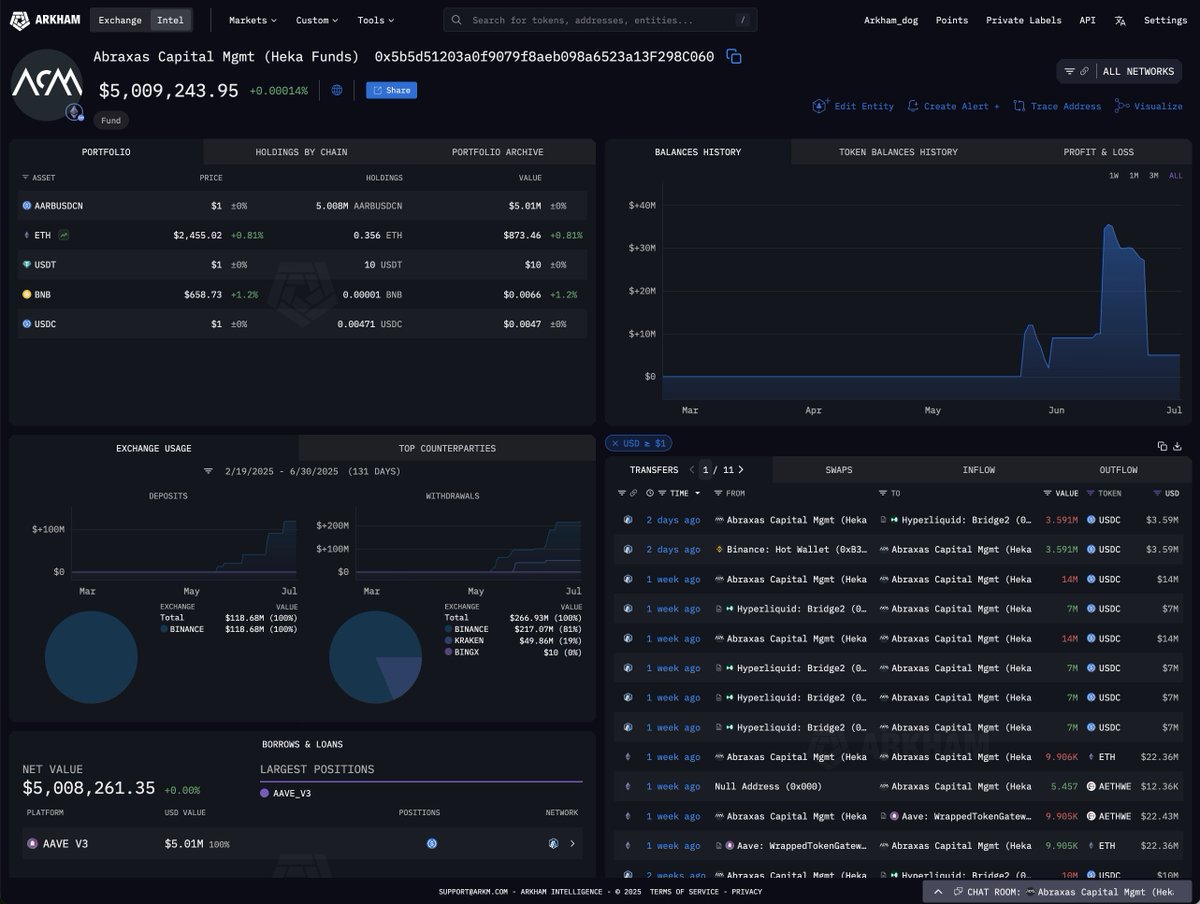Open the Tools dropdown menu
Screen dimensions: 1200x904
click(376, 20)
